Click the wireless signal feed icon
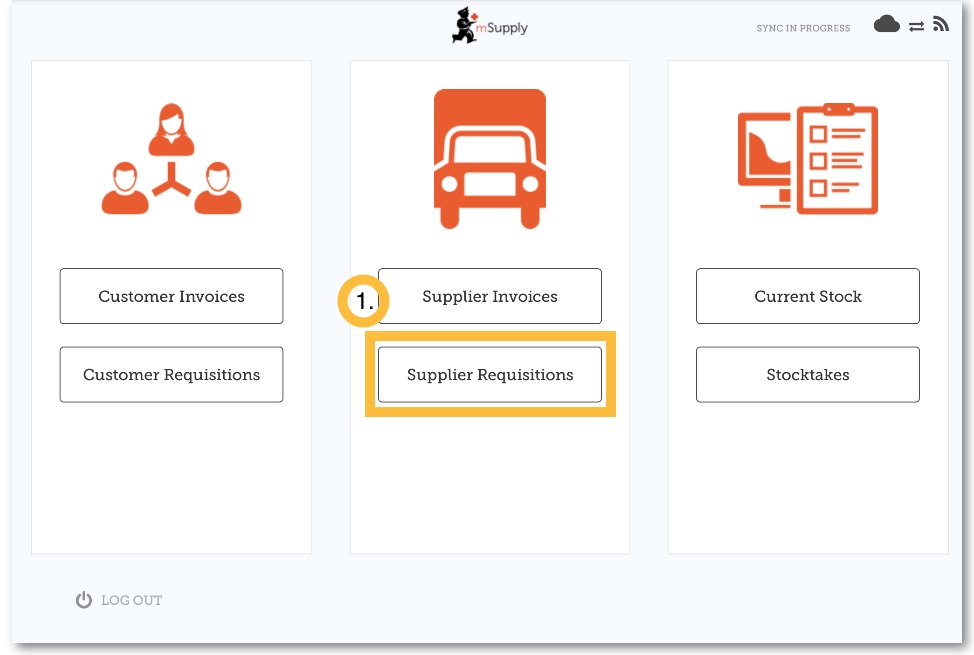 pyautogui.click(x=940, y=25)
